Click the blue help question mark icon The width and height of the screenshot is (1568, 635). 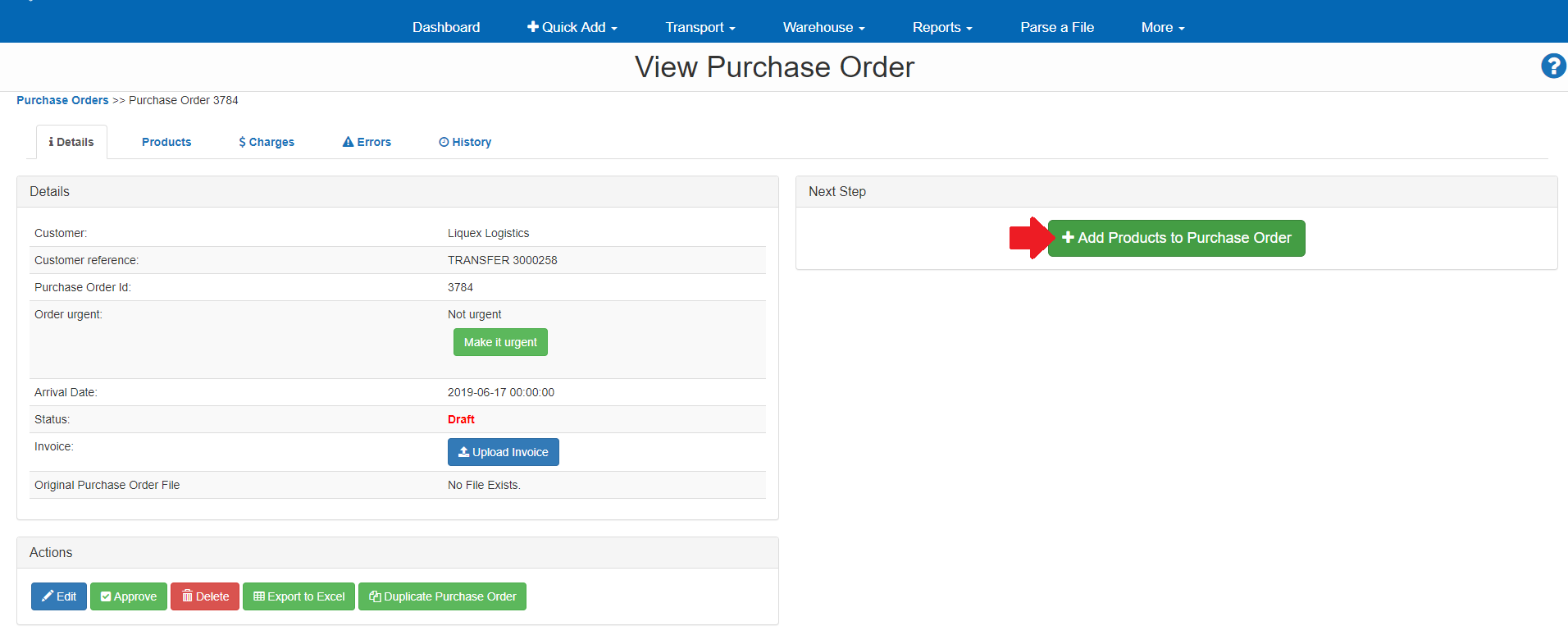pos(1552,66)
